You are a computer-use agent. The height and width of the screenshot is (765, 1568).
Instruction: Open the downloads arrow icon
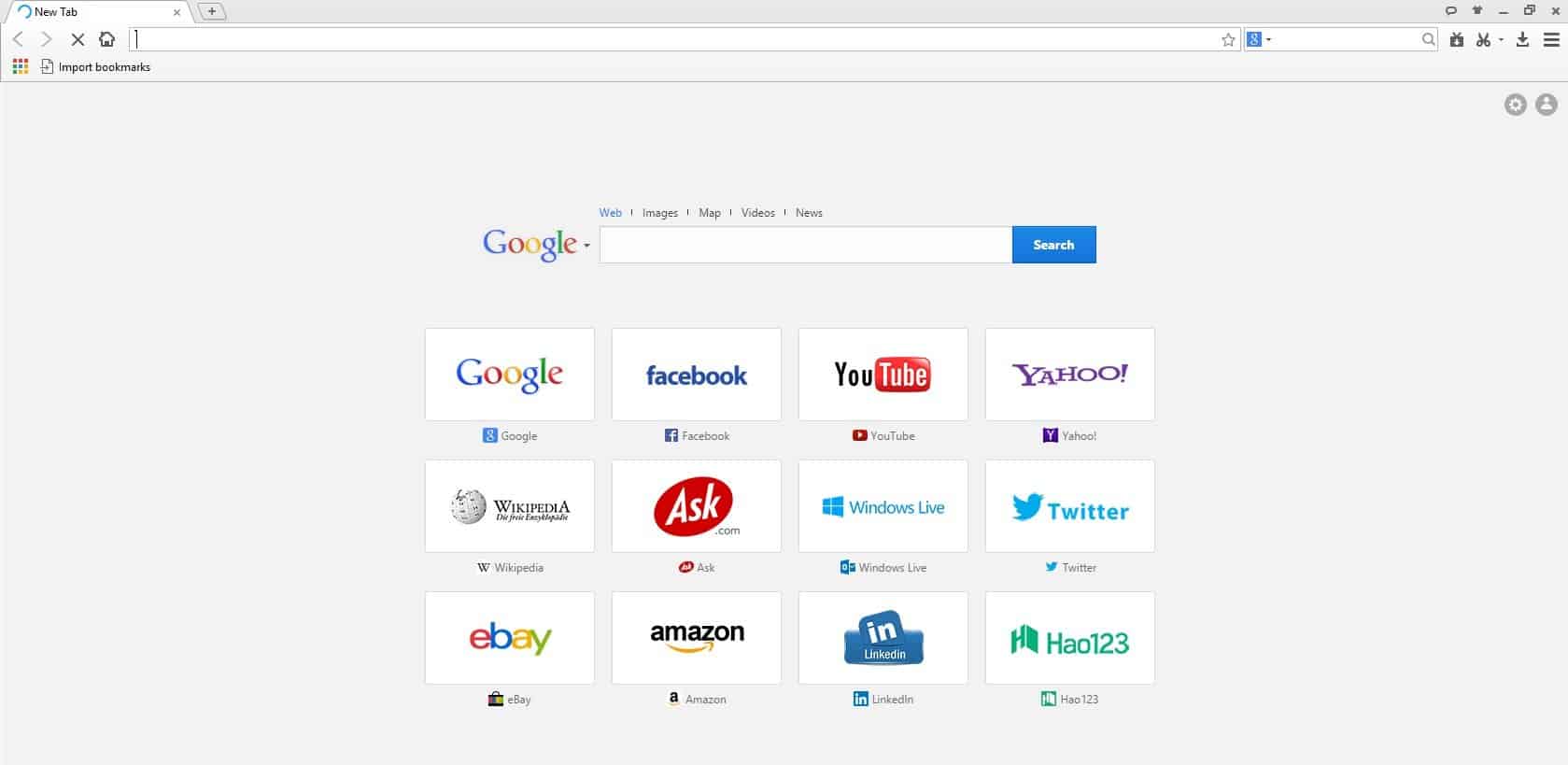click(x=1522, y=39)
